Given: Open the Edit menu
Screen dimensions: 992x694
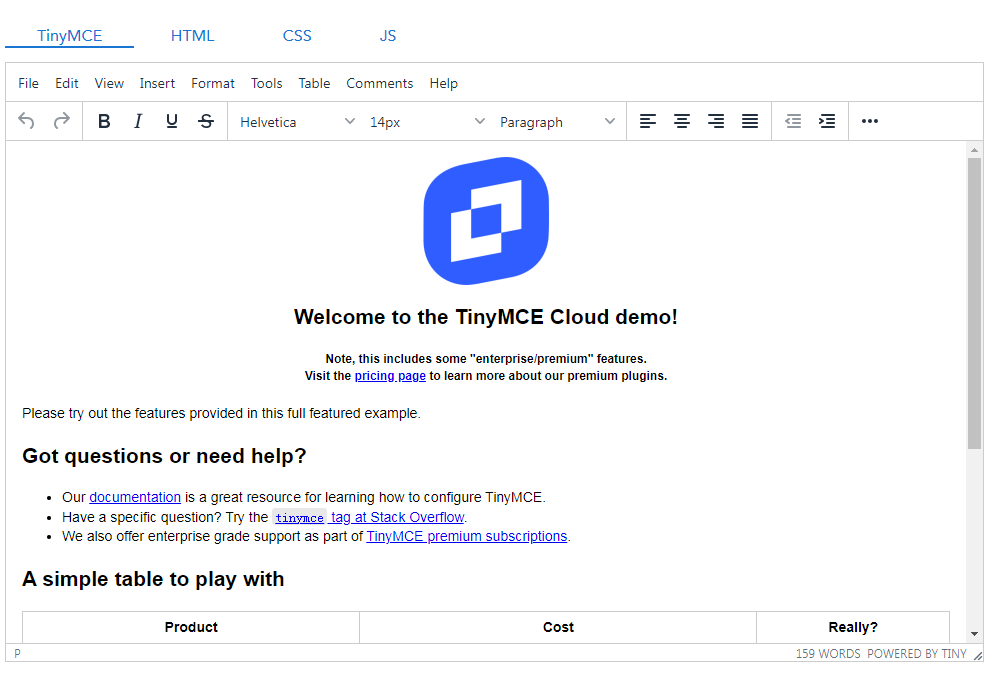Looking at the screenshot, I should click(x=66, y=84).
